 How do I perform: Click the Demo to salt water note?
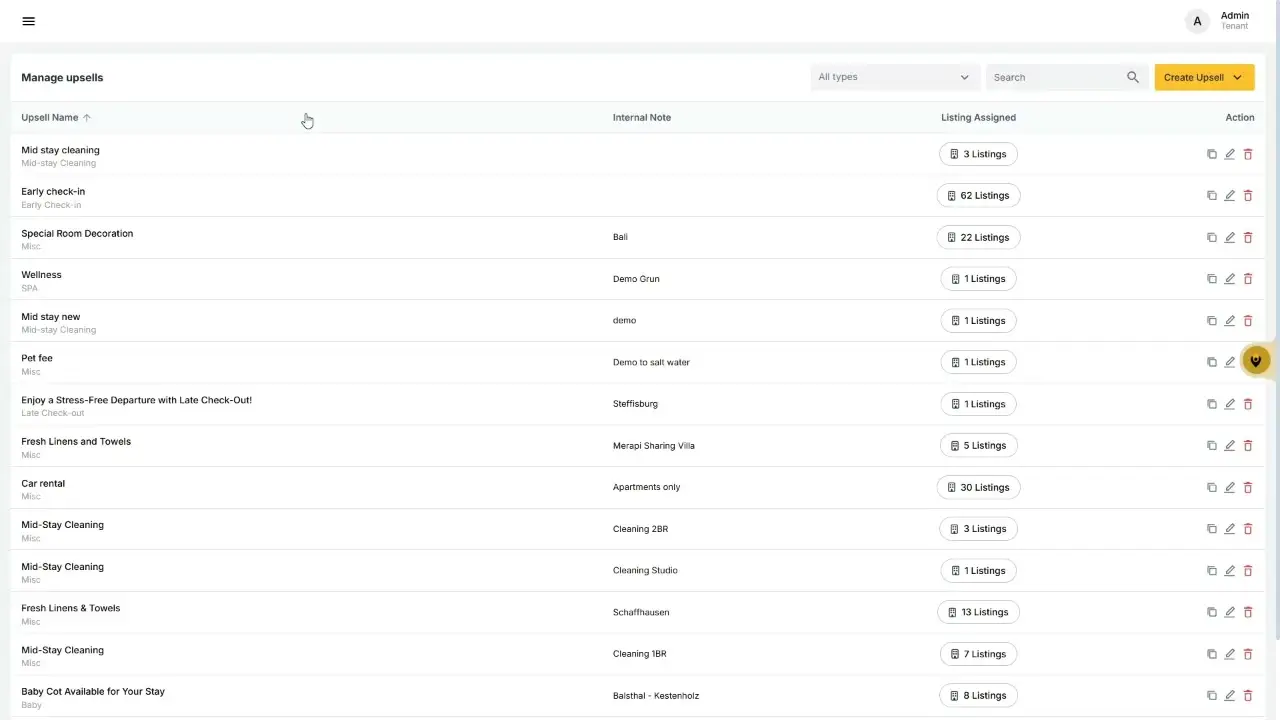pyautogui.click(x=651, y=362)
